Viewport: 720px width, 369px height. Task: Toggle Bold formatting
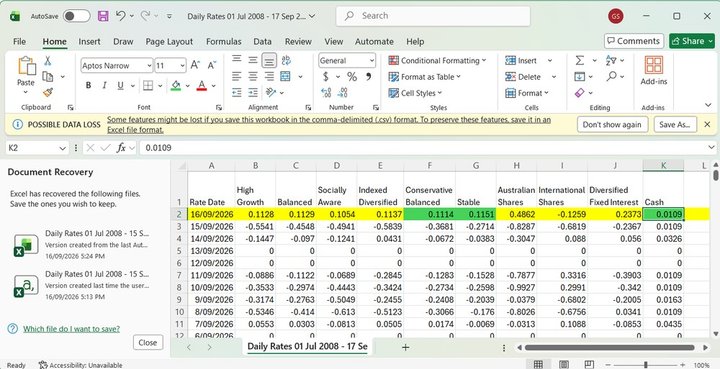coord(88,85)
